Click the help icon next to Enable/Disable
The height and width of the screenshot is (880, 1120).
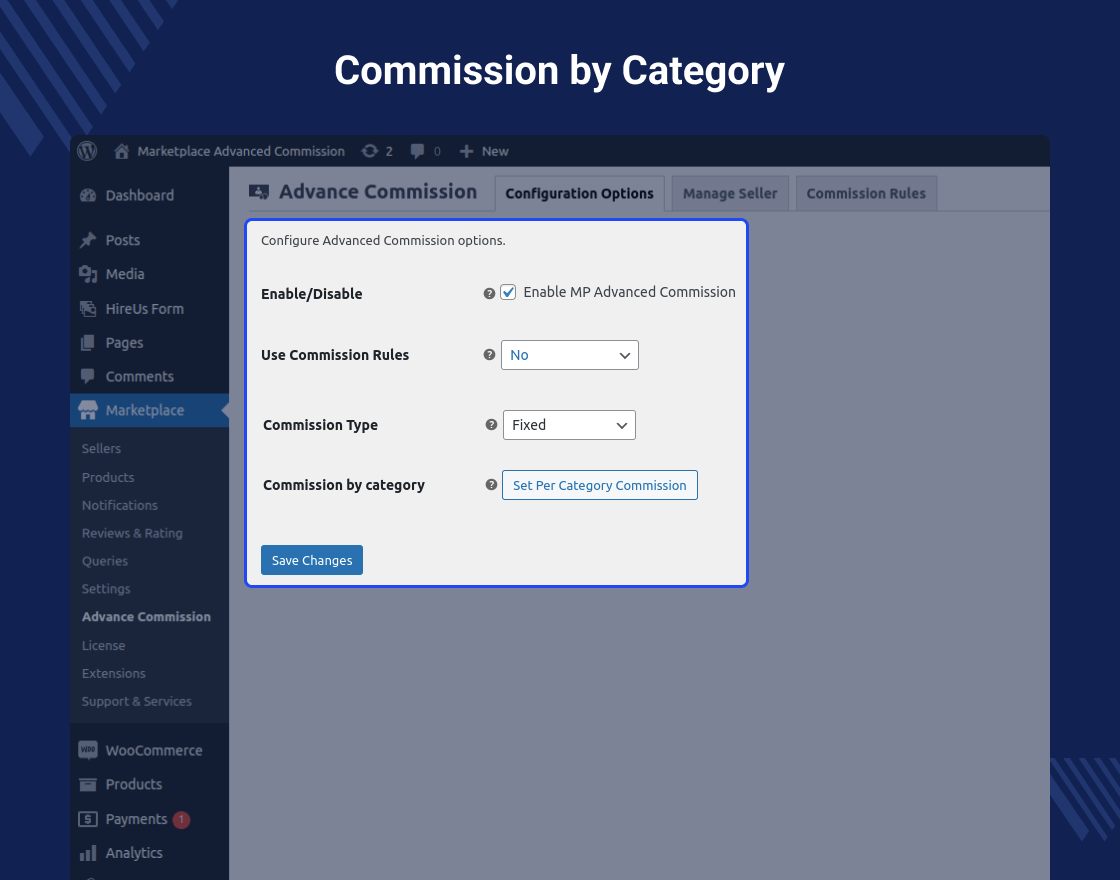[x=489, y=292]
